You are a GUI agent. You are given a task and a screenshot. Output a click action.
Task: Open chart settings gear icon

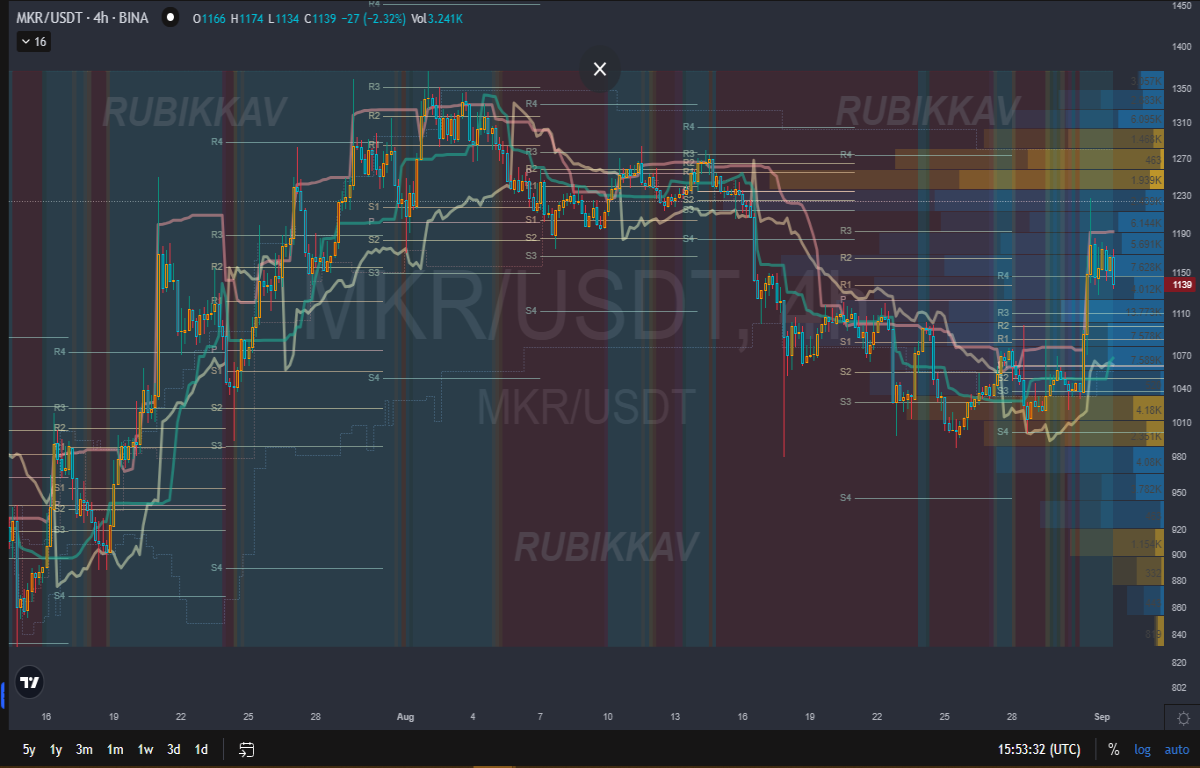click(1183, 718)
